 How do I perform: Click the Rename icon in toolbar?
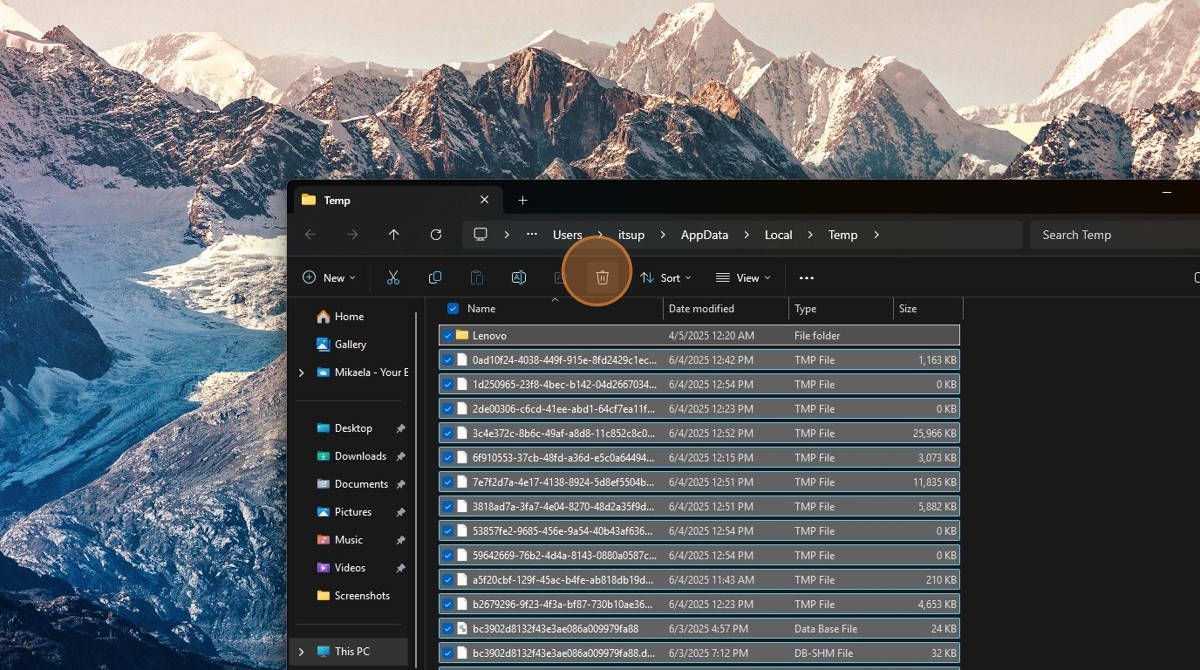(x=519, y=278)
